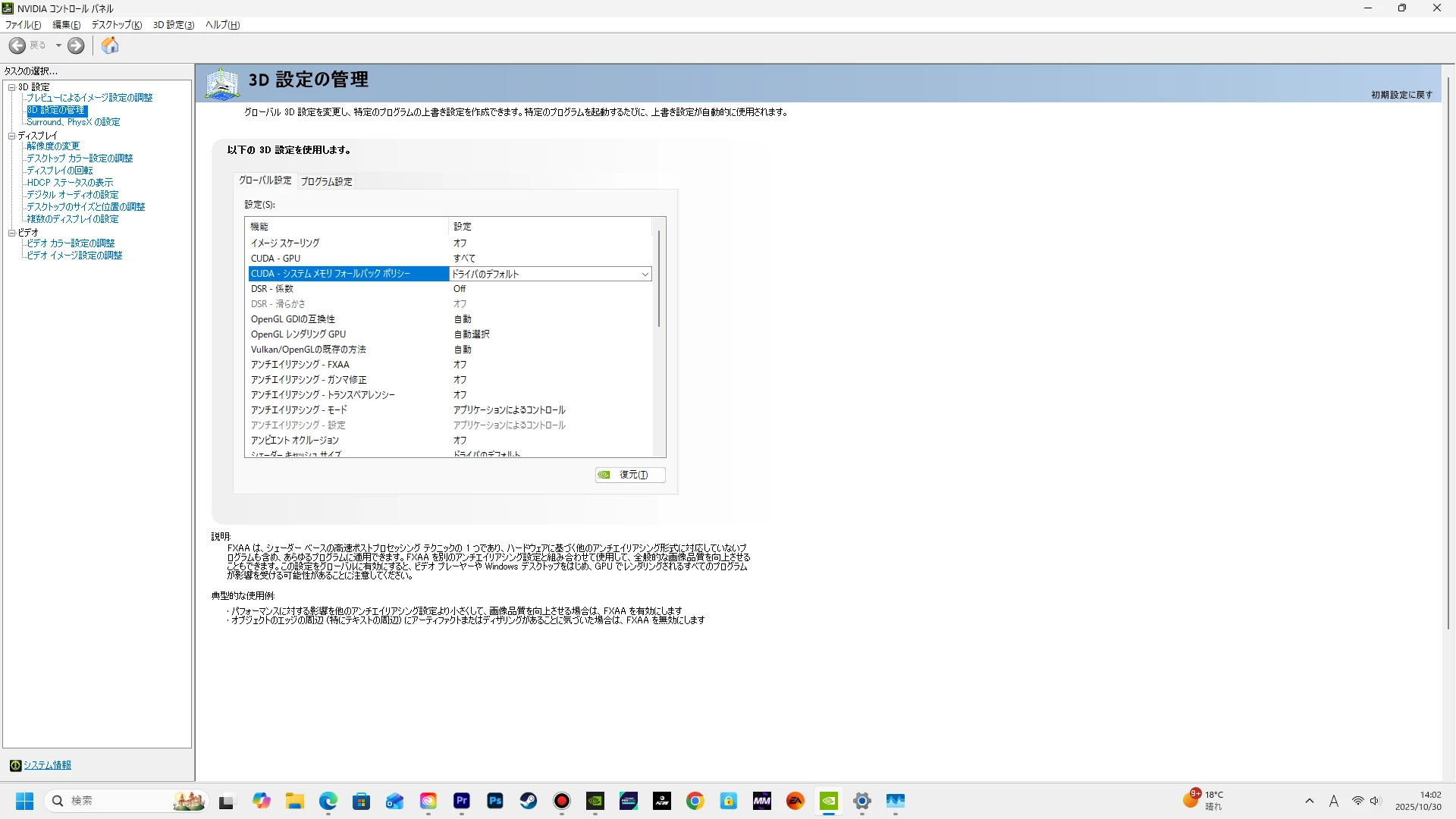Image resolution: width=1456 pixels, height=819 pixels.
Task: Open Google Chrome from the taskbar
Action: pos(695,801)
